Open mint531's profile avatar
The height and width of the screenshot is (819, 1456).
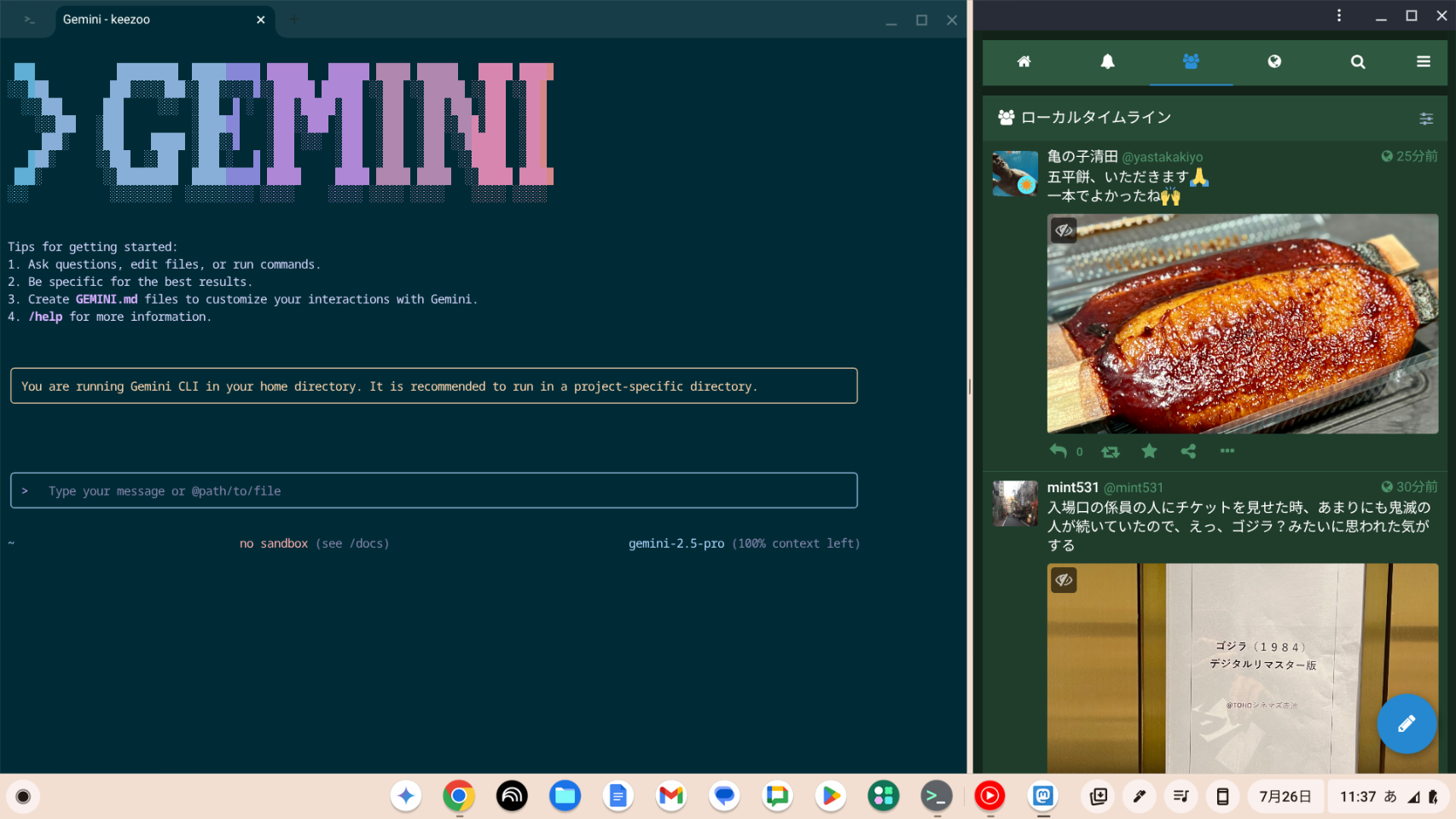[x=1015, y=503]
